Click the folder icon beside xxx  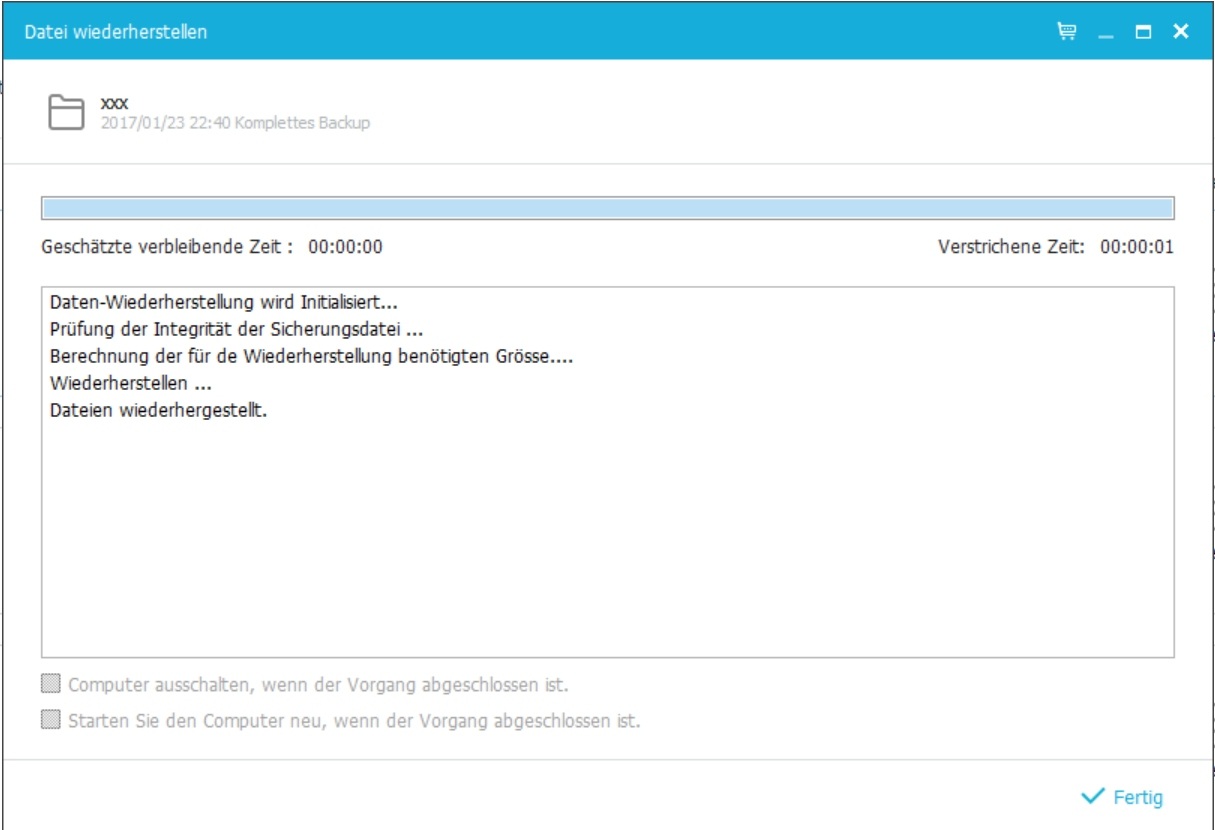(x=67, y=112)
